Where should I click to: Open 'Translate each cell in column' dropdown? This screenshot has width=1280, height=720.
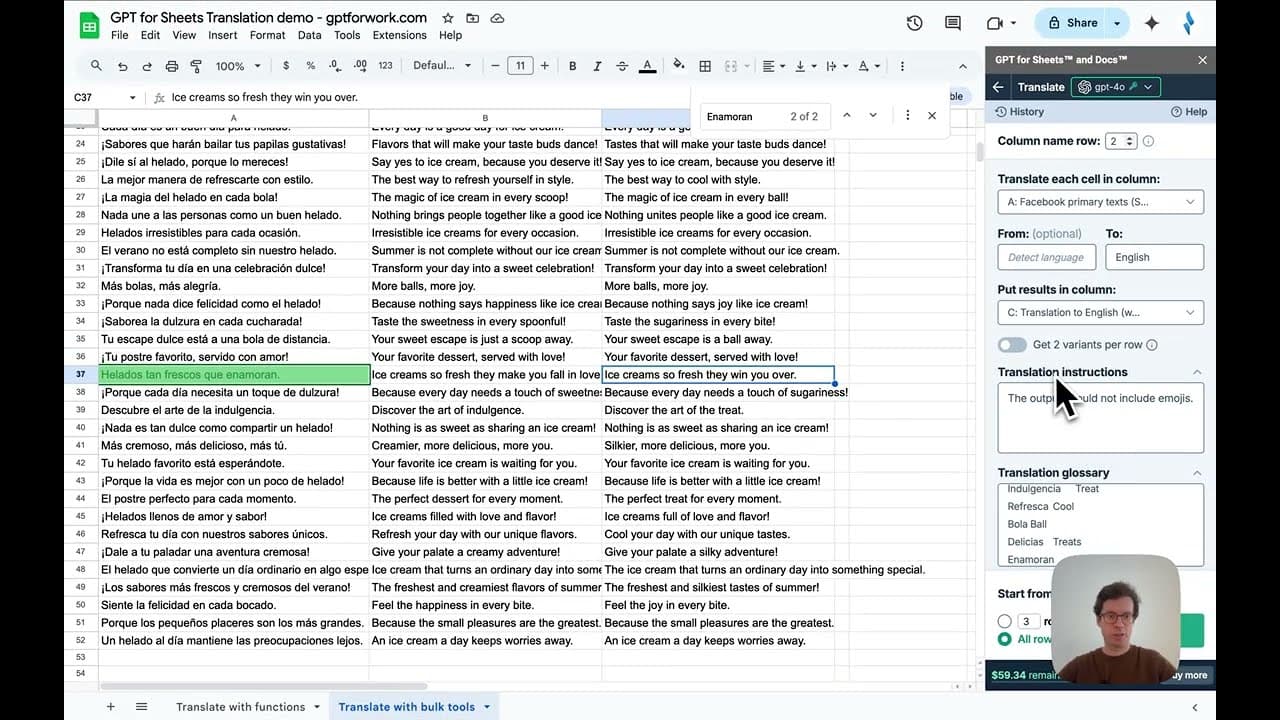1100,201
